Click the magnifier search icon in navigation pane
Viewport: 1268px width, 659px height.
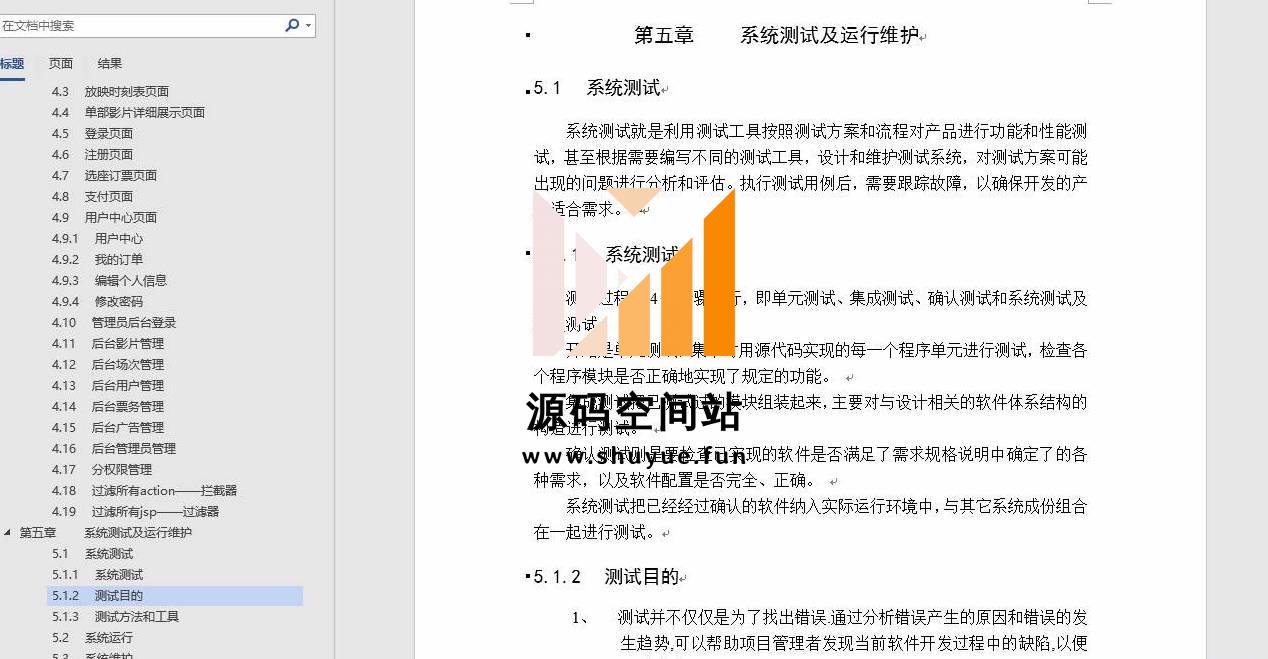tap(291, 25)
